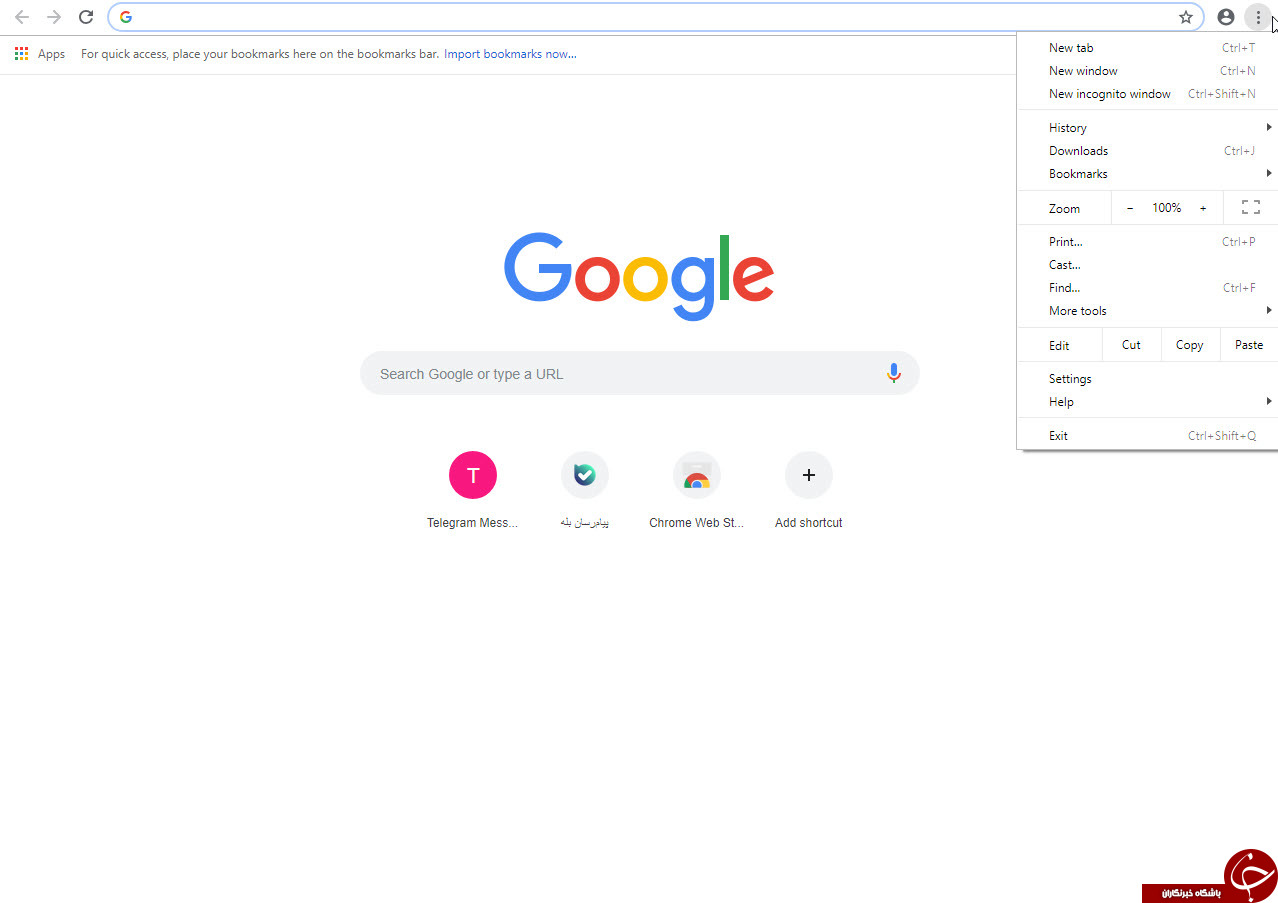Click the Apps label in bookmarks bar
The height and width of the screenshot is (903, 1278).
[x=51, y=54]
